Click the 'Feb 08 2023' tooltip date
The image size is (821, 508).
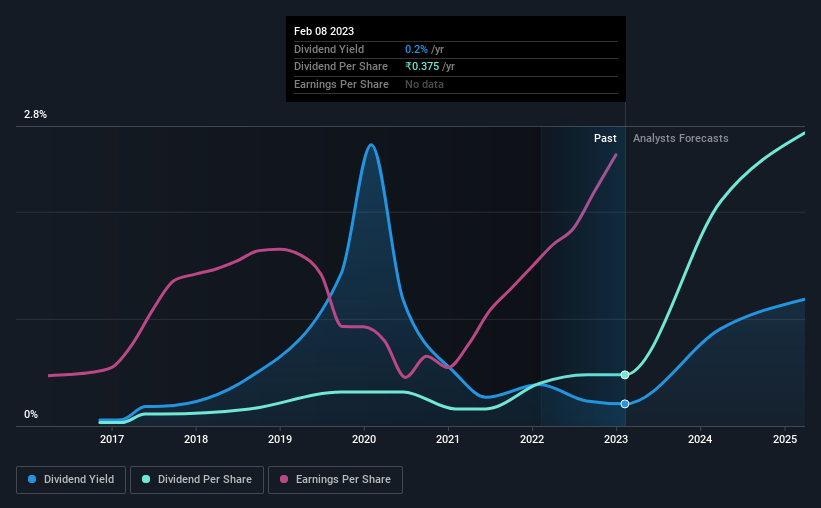(x=324, y=31)
